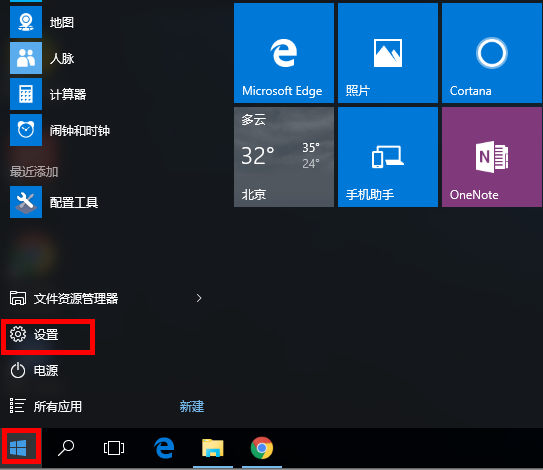
Task: Open File Explorer from the taskbar
Action: click(213, 448)
